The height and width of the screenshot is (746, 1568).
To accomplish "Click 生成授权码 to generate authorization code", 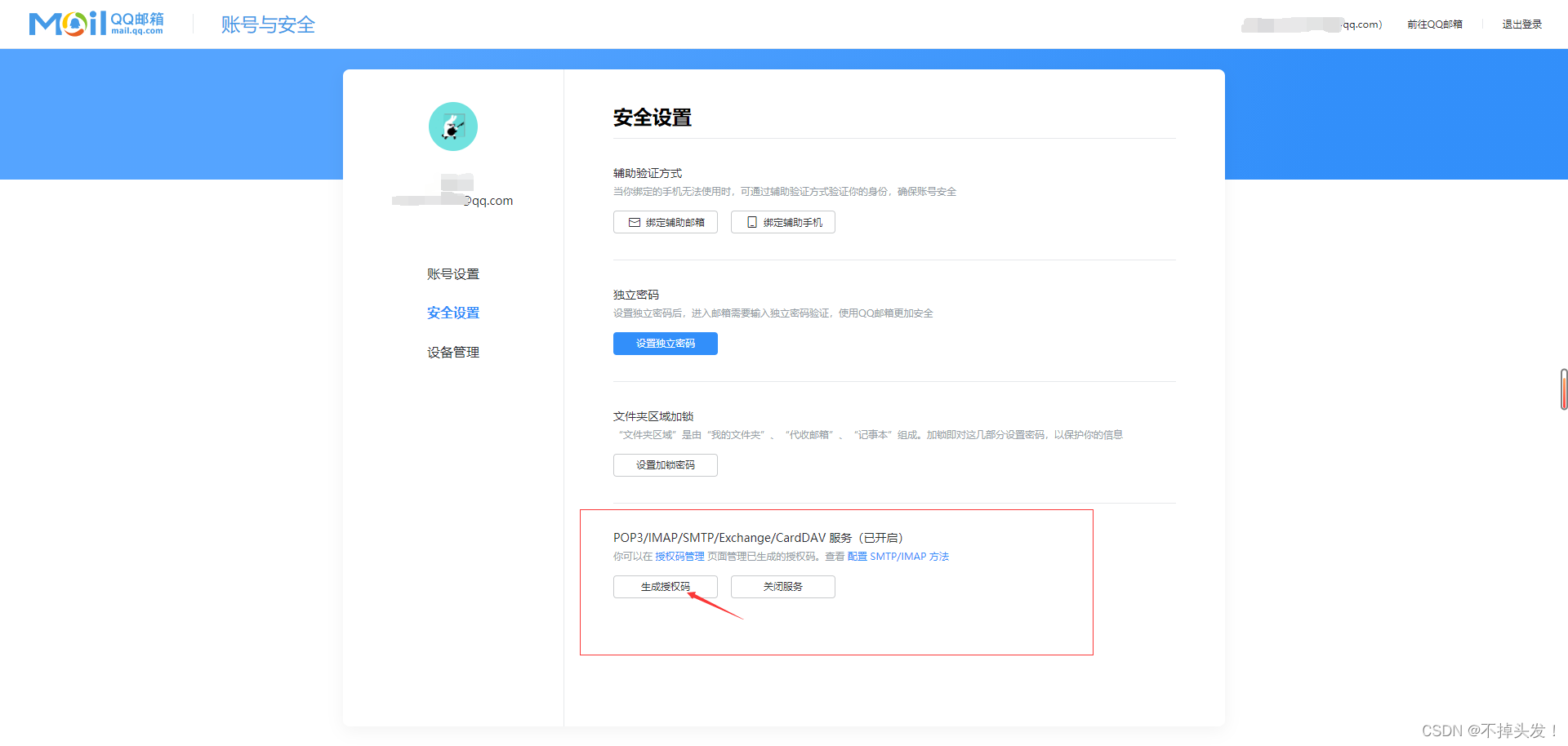I will 665,586.
